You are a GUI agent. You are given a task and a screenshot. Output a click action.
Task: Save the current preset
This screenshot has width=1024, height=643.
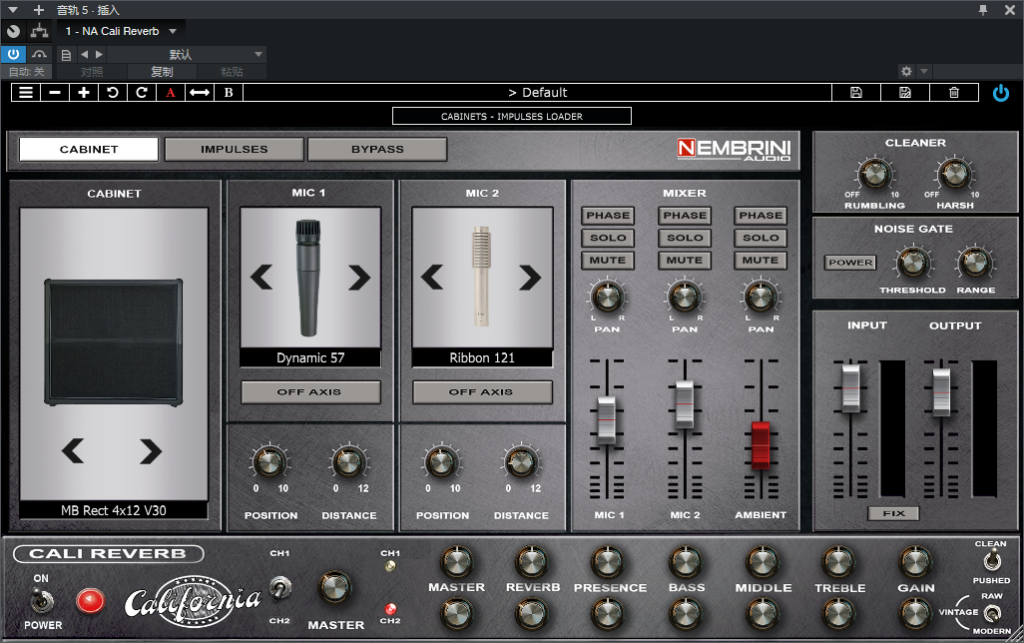(856, 93)
